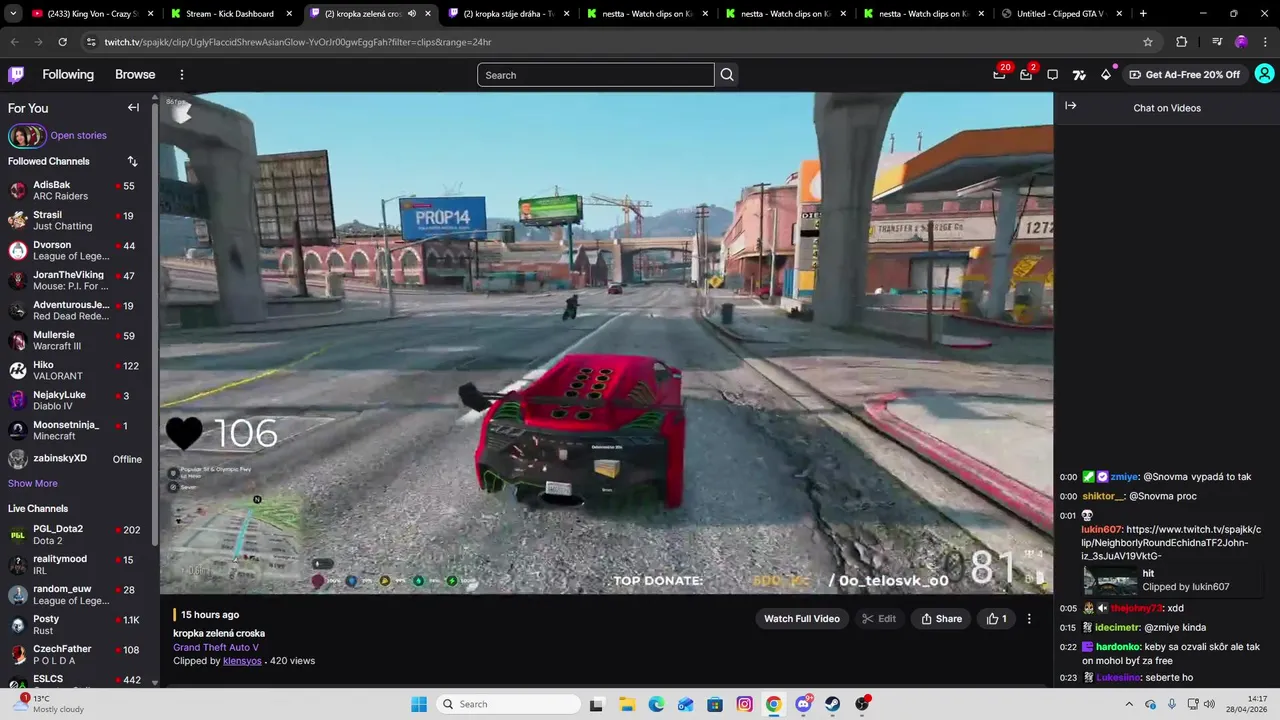Click Windows taskbar search box
1280x720 pixels.
(x=507, y=704)
